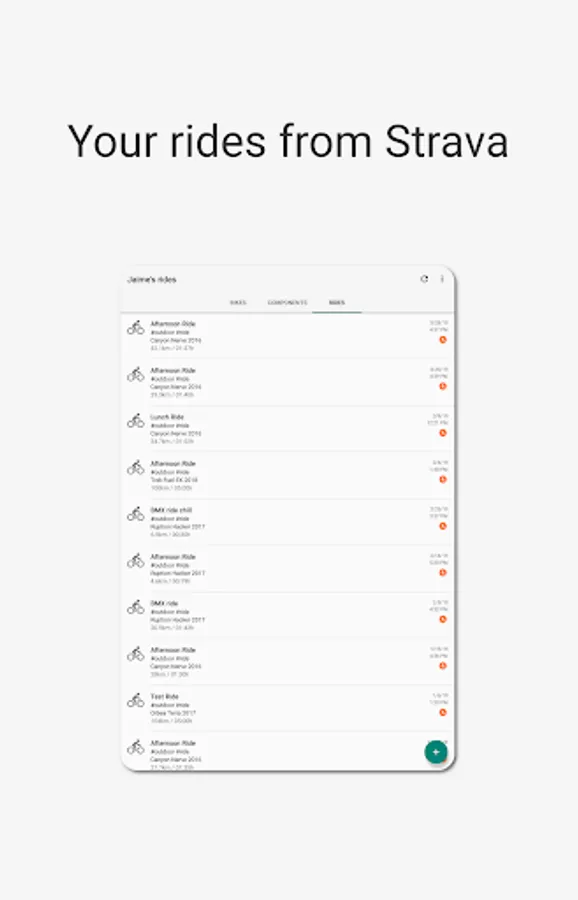Click the BMX ride chill cyclist icon

135,514
